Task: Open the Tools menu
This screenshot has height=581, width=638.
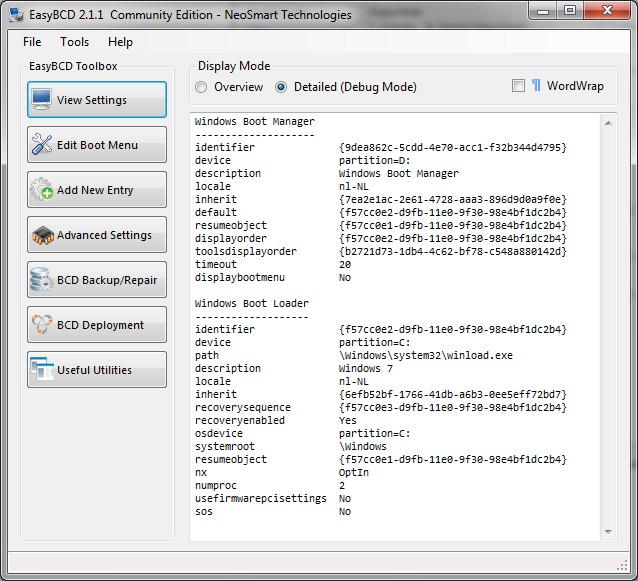Action: pyautogui.click(x=74, y=42)
